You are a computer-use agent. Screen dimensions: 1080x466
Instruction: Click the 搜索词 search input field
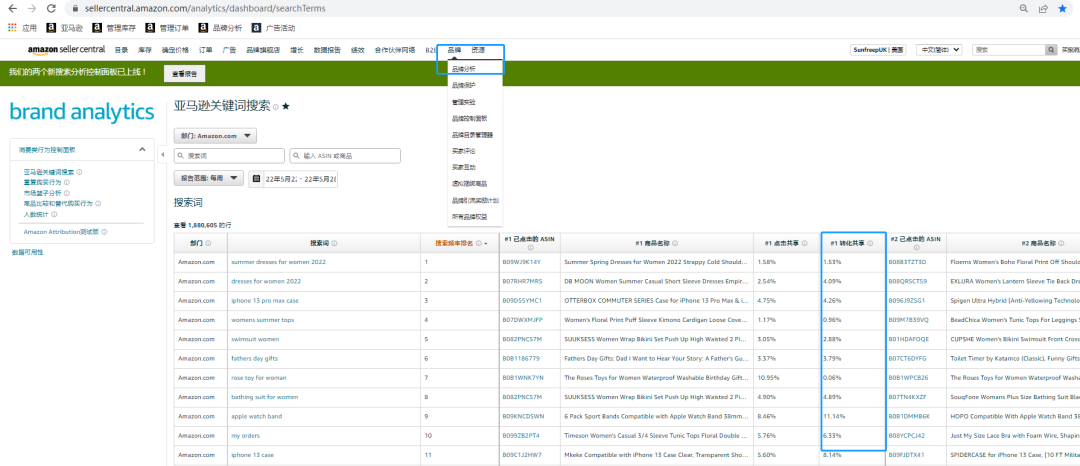[x=229, y=156]
